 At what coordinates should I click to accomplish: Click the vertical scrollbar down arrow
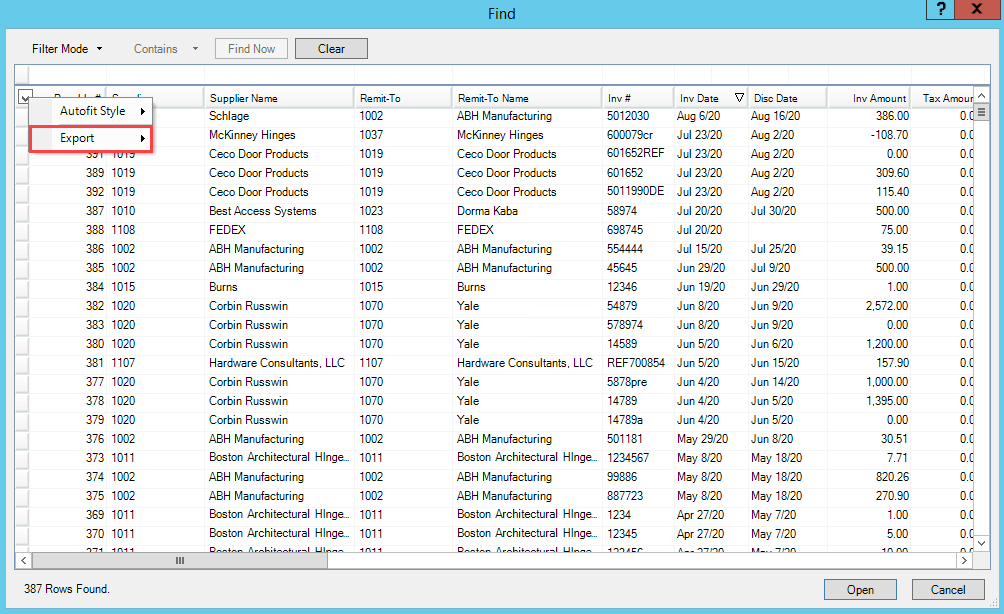click(982, 543)
